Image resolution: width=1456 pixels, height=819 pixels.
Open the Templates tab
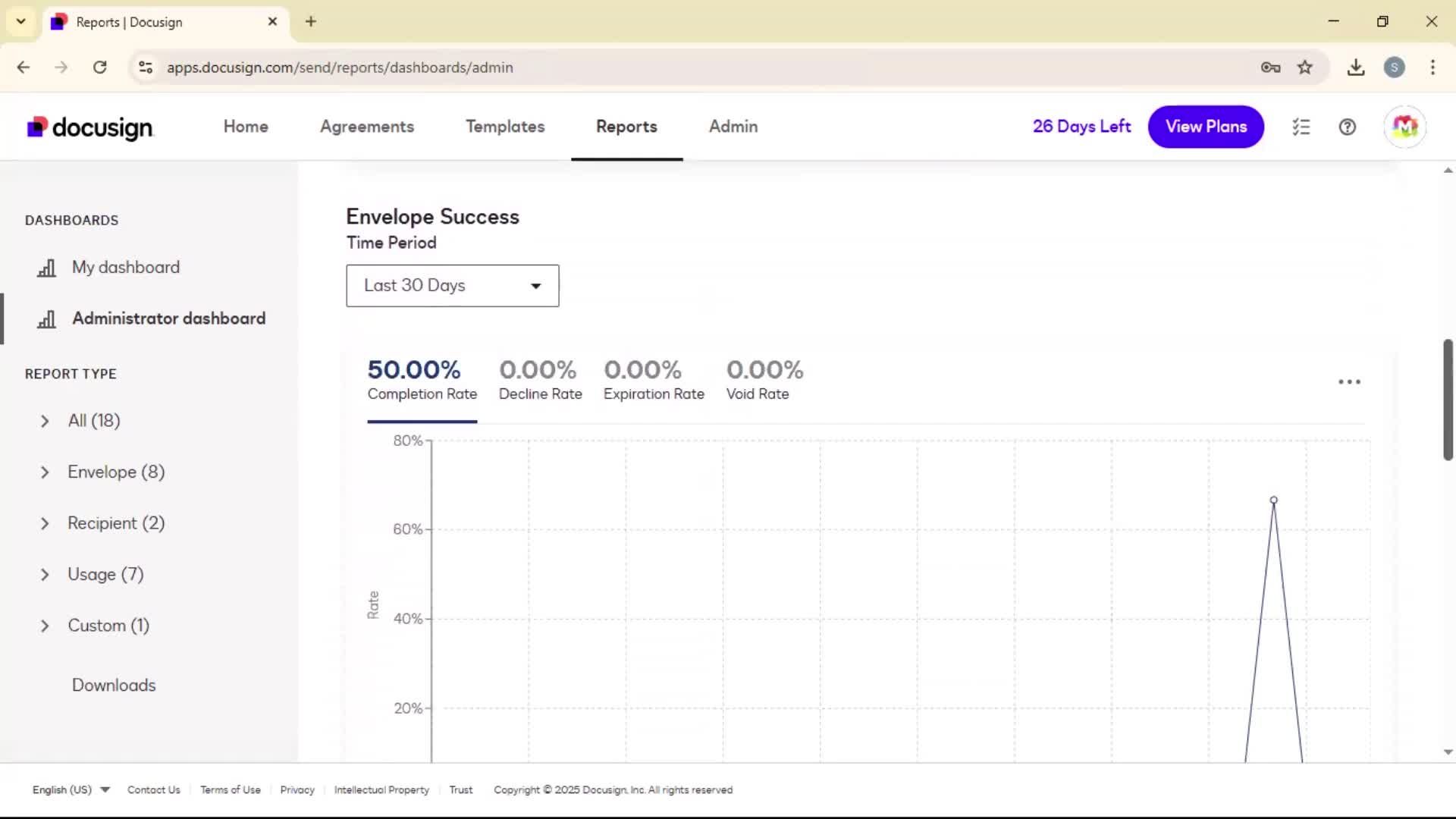[x=505, y=127]
